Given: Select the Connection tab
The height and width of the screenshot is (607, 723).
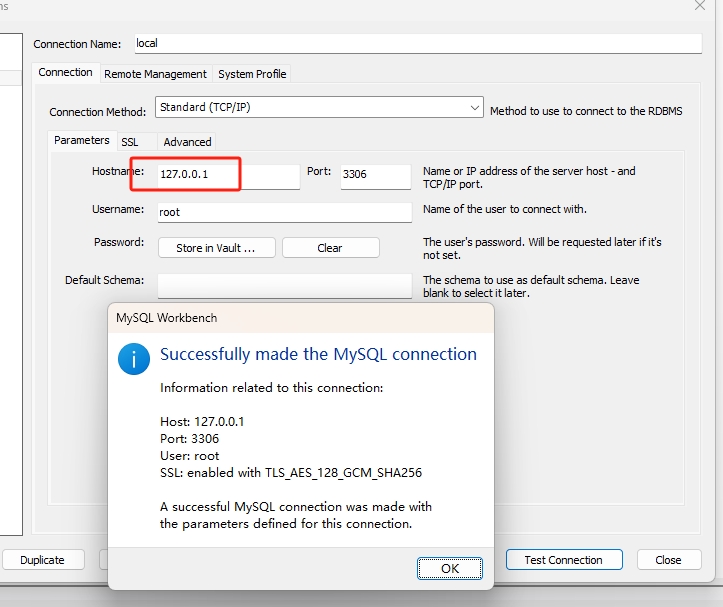Looking at the screenshot, I should [65, 73].
